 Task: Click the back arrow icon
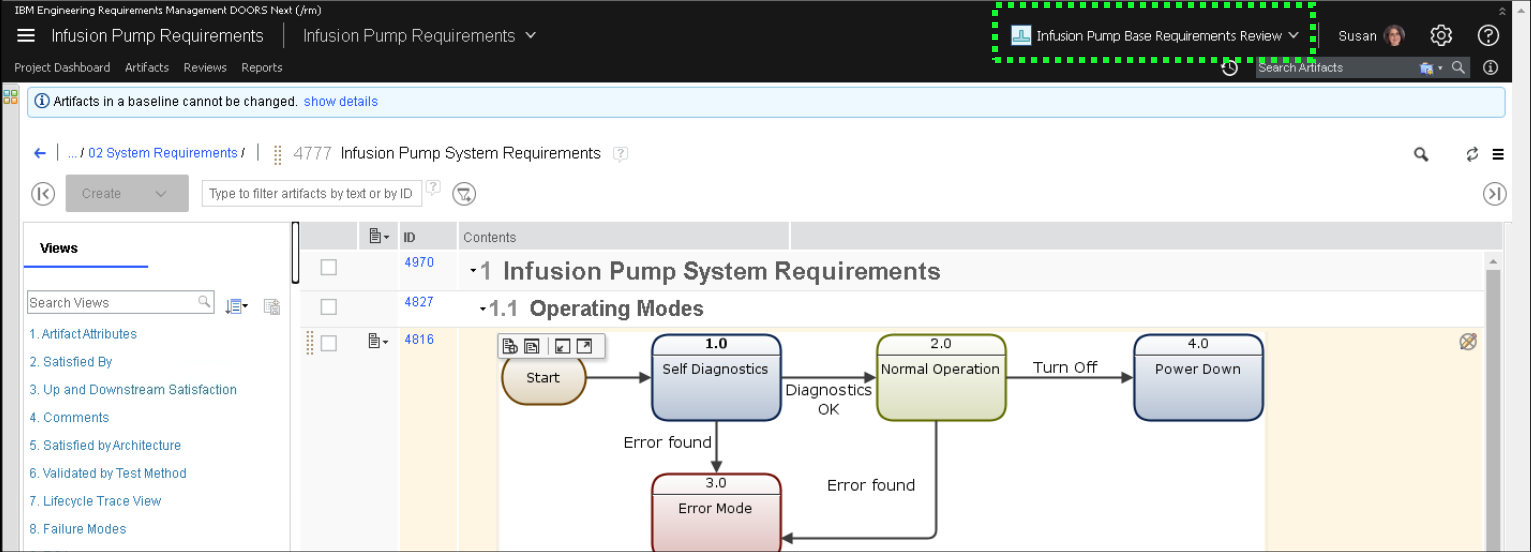pyautogui.click(x=40, y=153)
